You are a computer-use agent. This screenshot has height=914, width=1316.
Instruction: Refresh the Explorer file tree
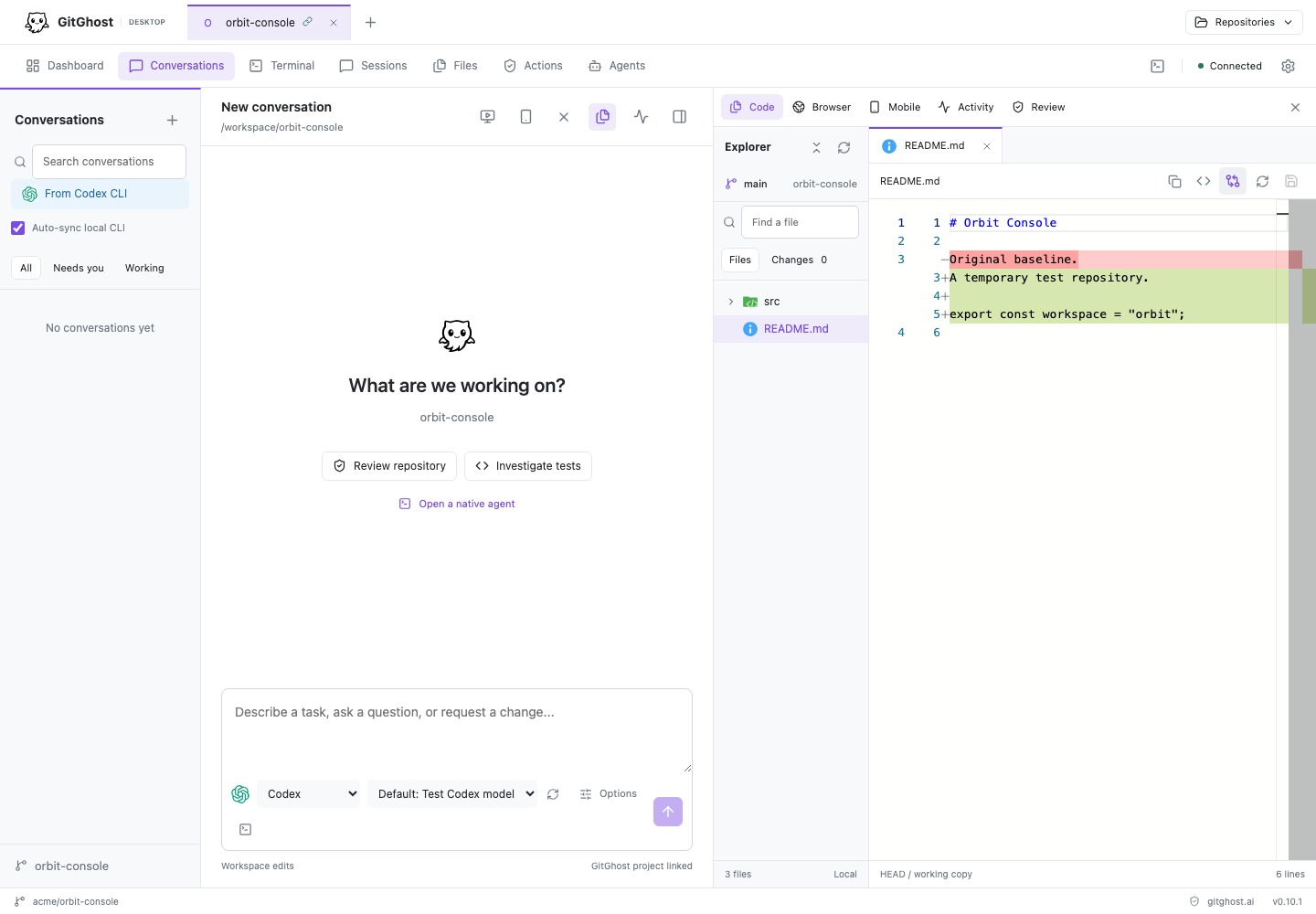pos(844,147)
